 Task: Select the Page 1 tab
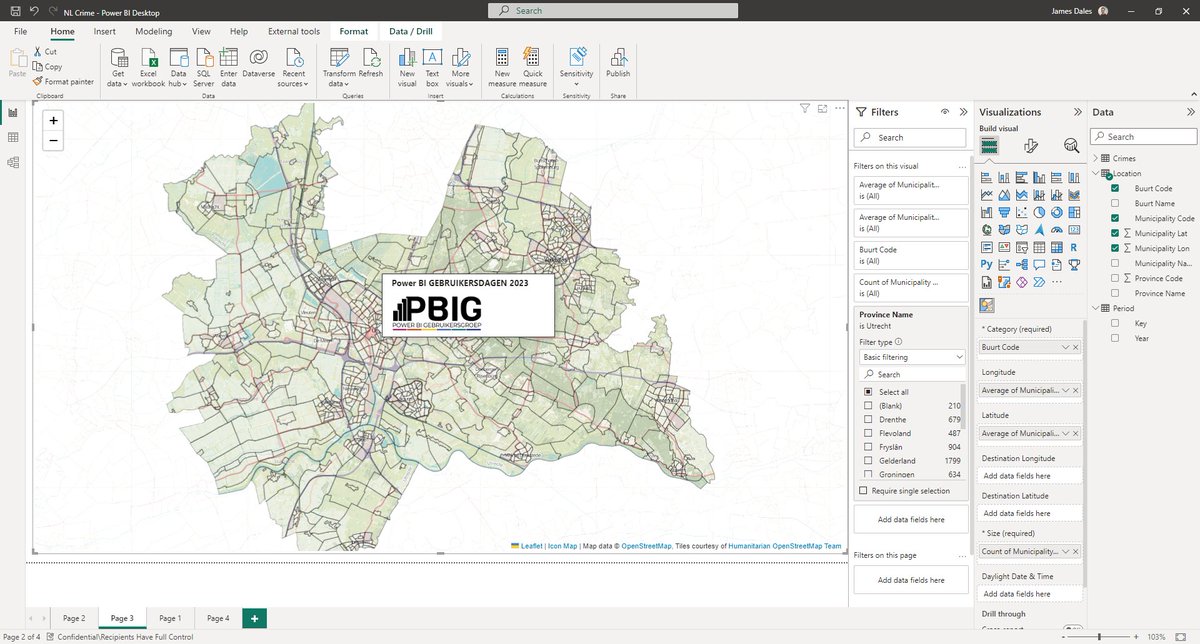[x=170, y=618]
